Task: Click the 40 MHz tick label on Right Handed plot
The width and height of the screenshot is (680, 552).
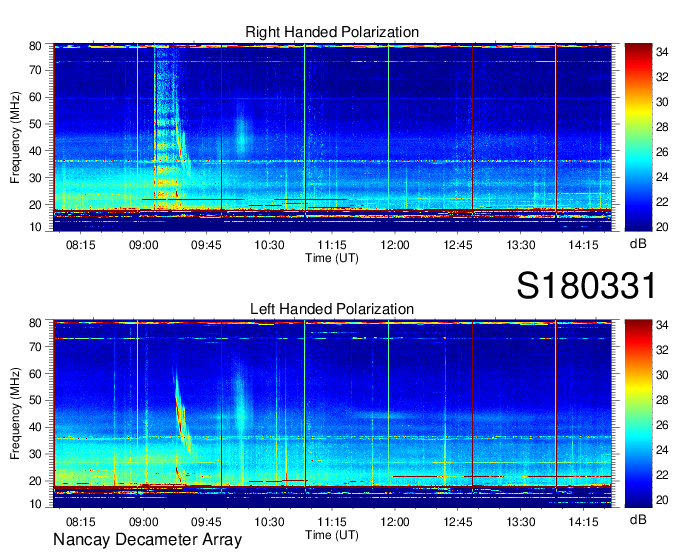Action: (35, 151)
